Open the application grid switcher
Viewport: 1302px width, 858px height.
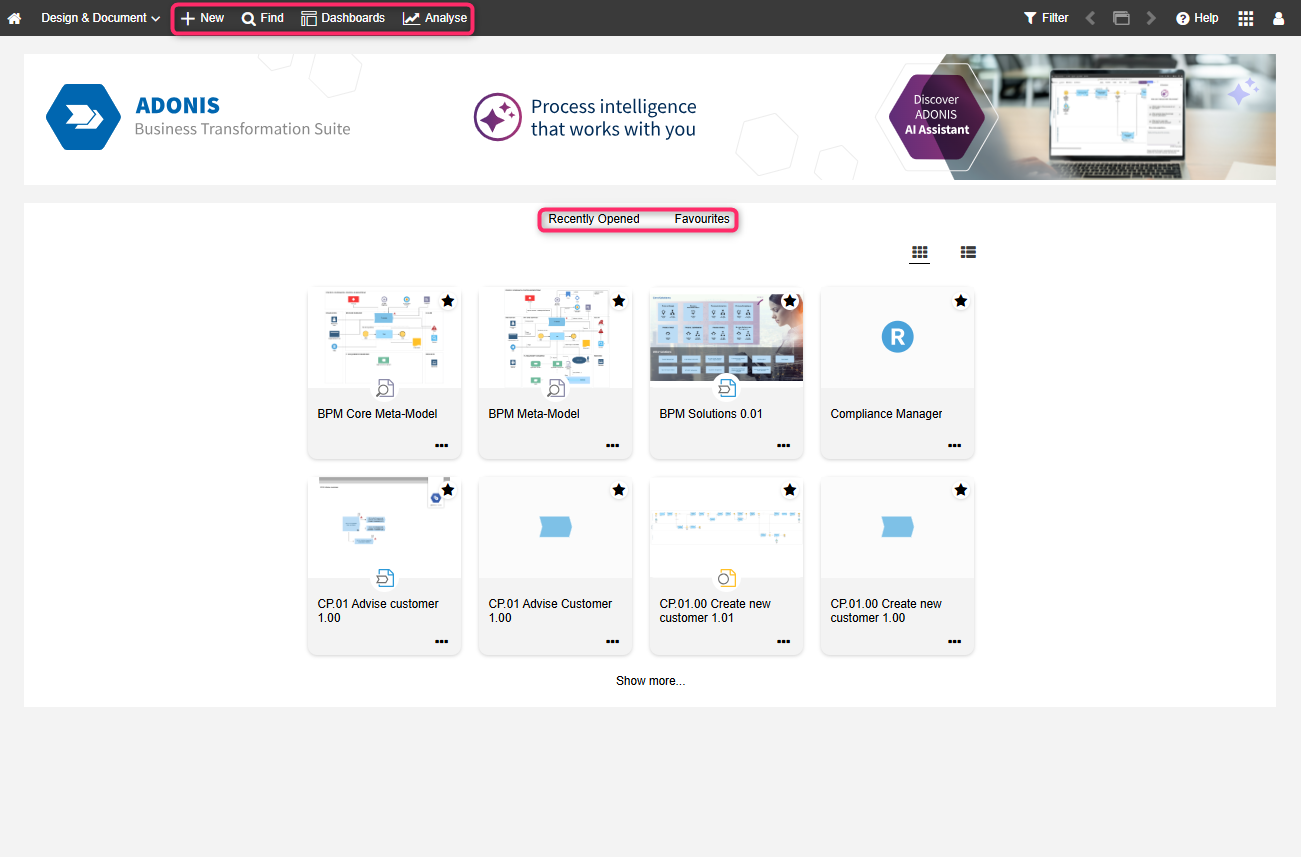1246,18
